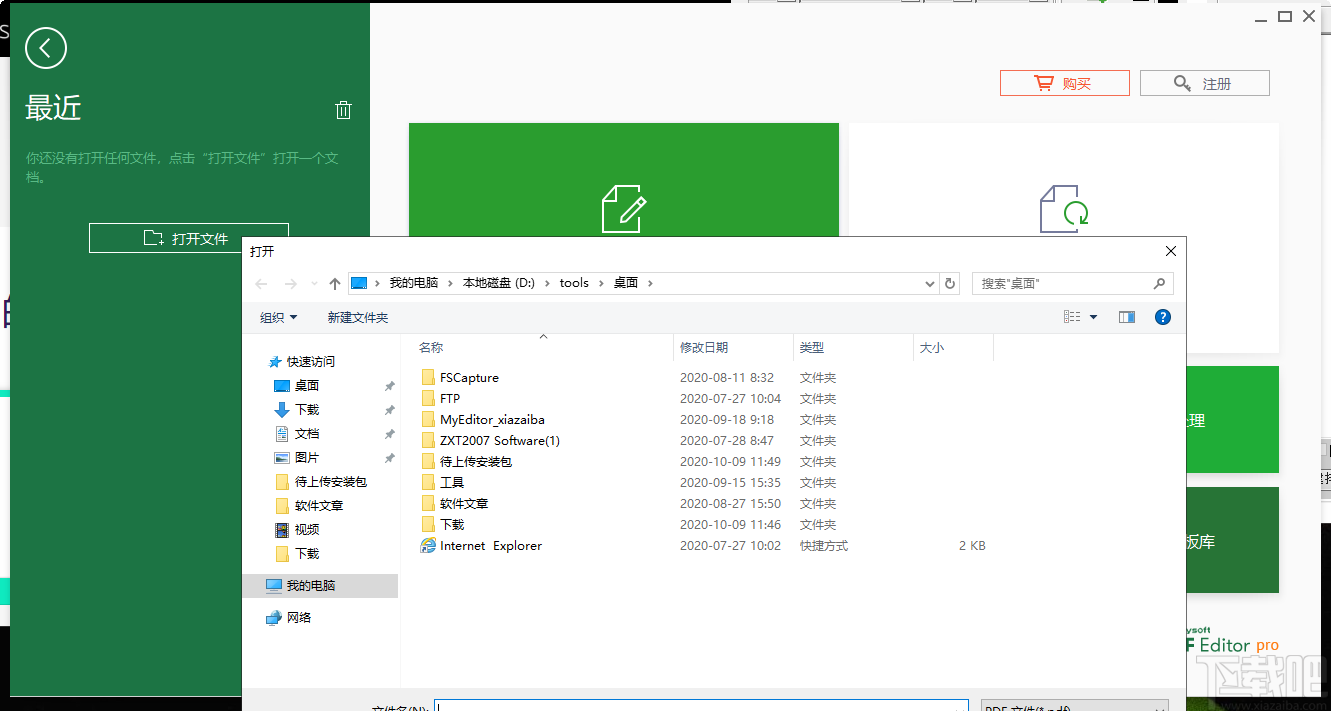
Task: Select 软件文章 in navigation pane
Action: point(319,506)
